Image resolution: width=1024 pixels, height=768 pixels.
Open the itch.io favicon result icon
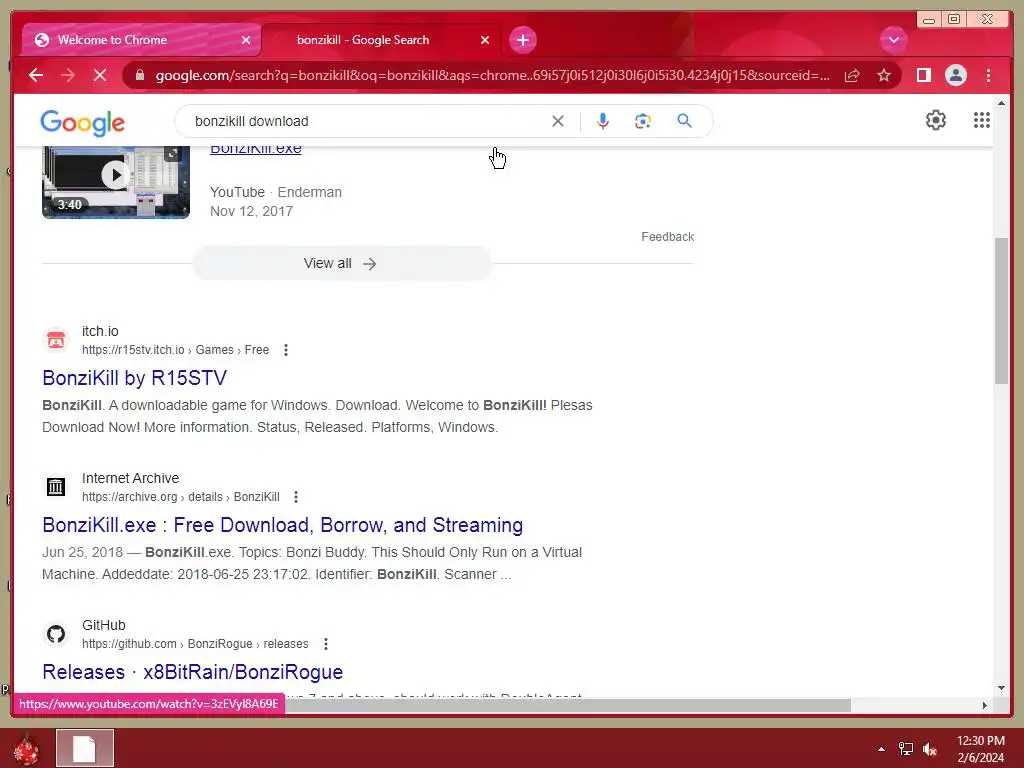click(56, 340)
